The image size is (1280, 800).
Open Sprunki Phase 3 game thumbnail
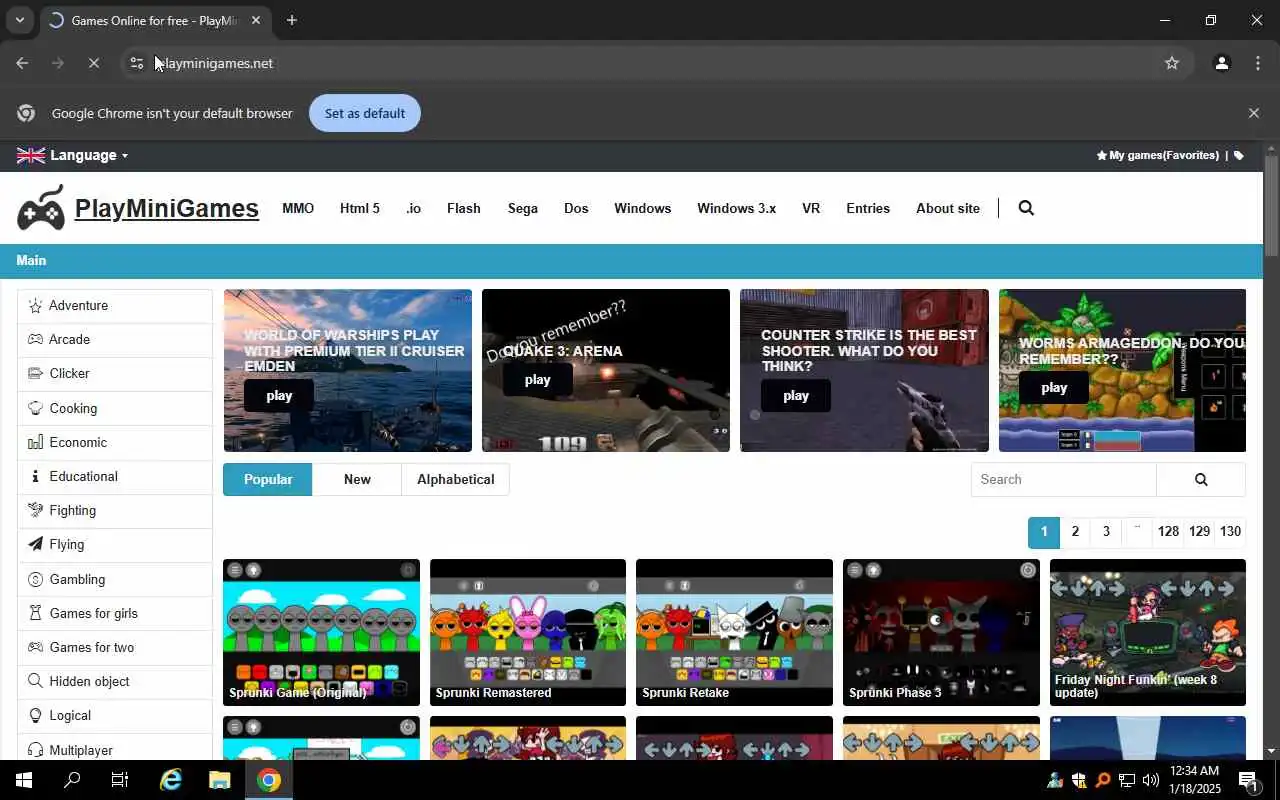pos(941,632)
